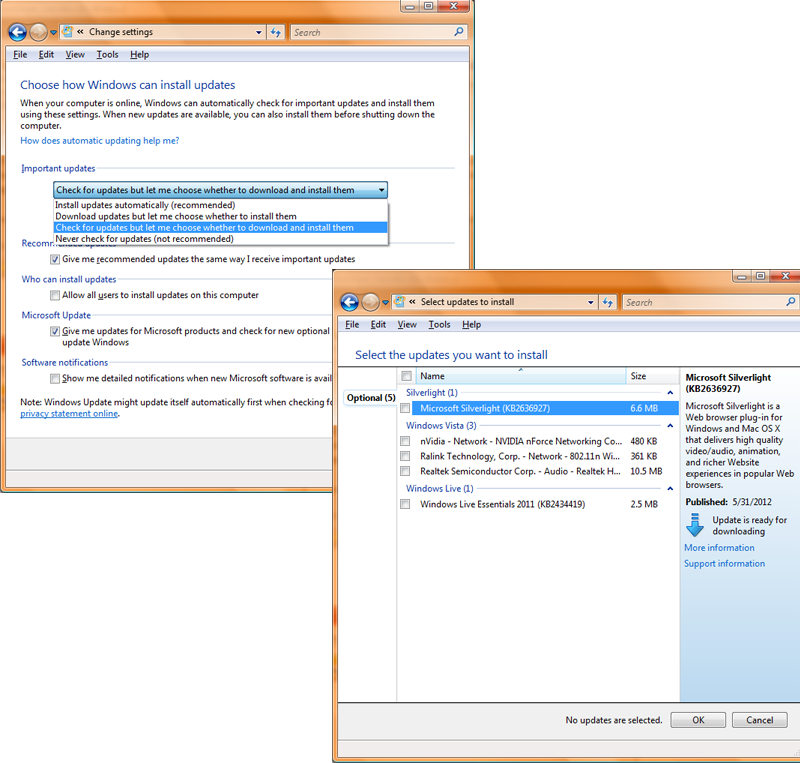This screenshot has height=763, width=800.
Task: Open File menu in Change settings window
Action: coord(20,55)
